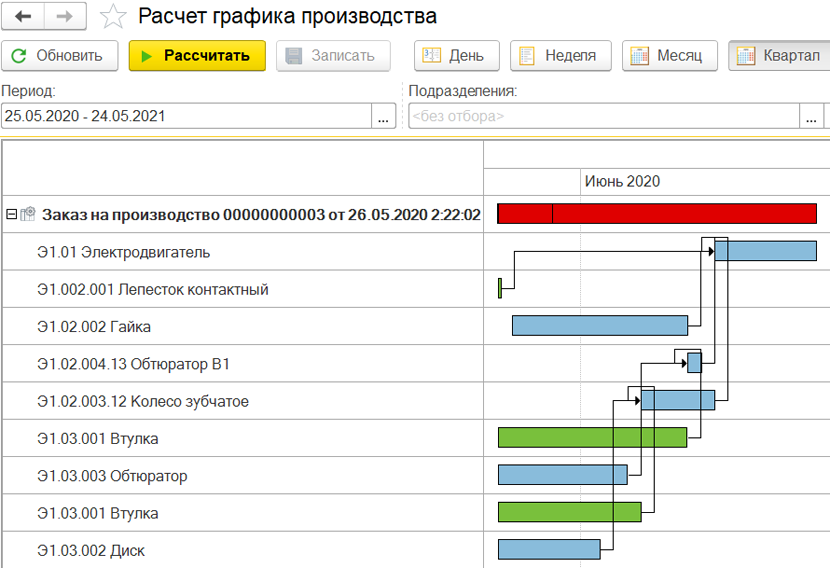
Task: Click the production order document icon
Action: pyautogui.click(x=28, y=214)
